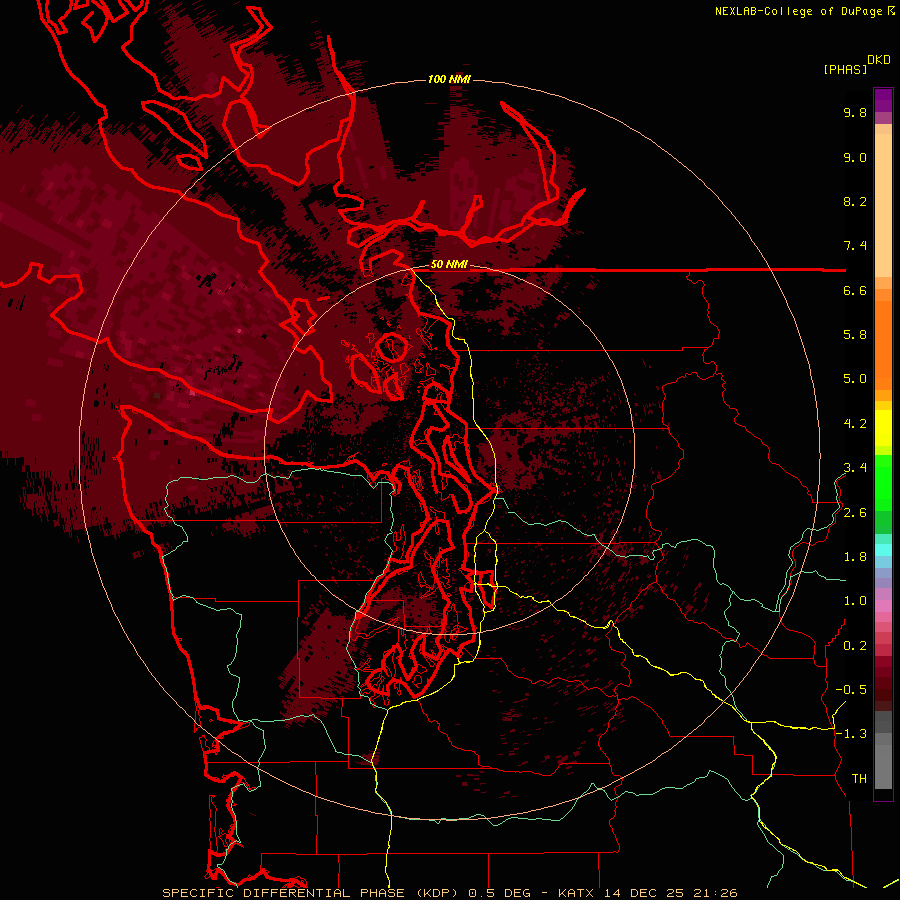Image resolution: width=900 pixels, height=900 pixels.
Task: Click the -0.5 legend value
Action: coord(851,690)
